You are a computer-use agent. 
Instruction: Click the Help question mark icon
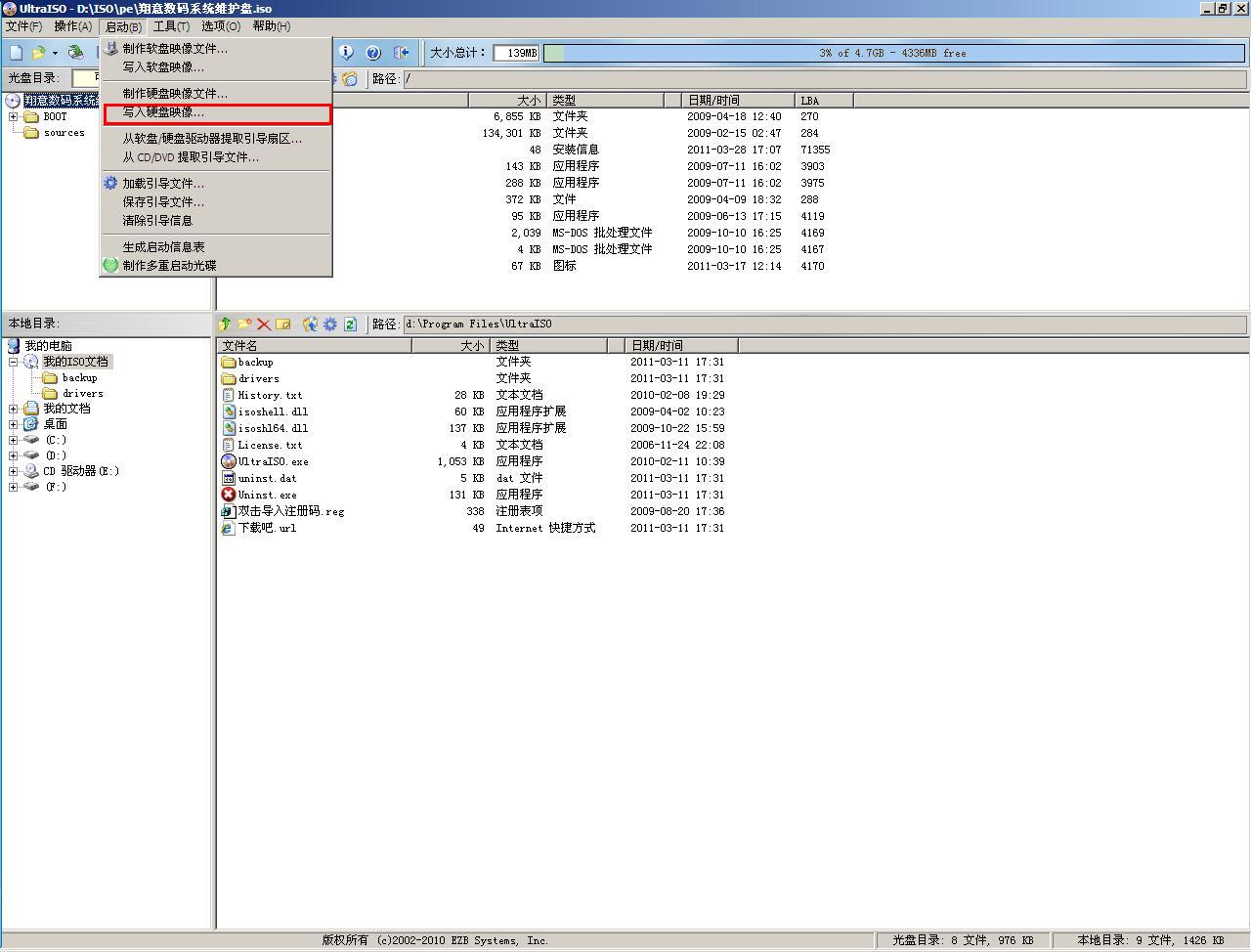pyautogui.click(x=373, y=53)
